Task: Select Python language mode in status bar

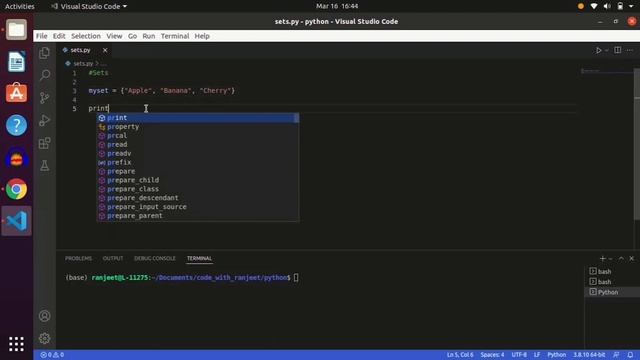Action: tap(556, 355)
